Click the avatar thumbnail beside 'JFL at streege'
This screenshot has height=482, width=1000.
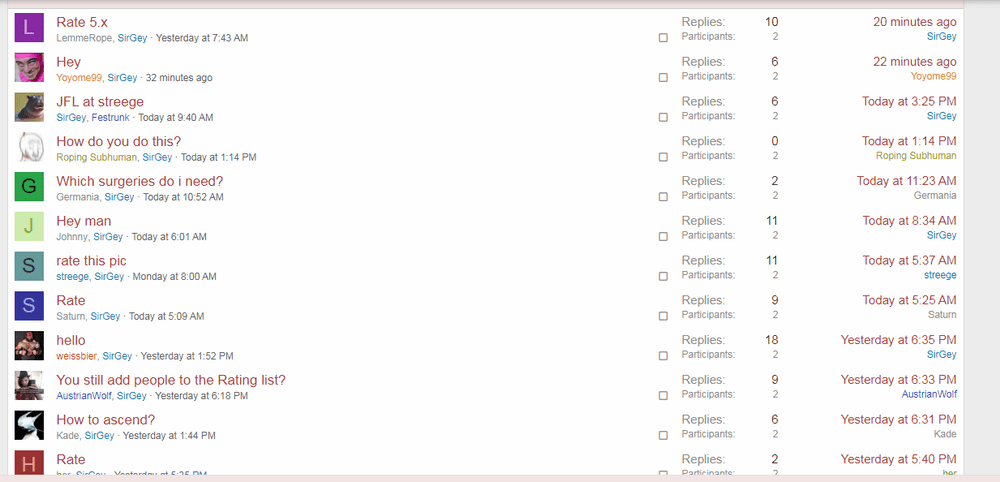click(29, 107)
